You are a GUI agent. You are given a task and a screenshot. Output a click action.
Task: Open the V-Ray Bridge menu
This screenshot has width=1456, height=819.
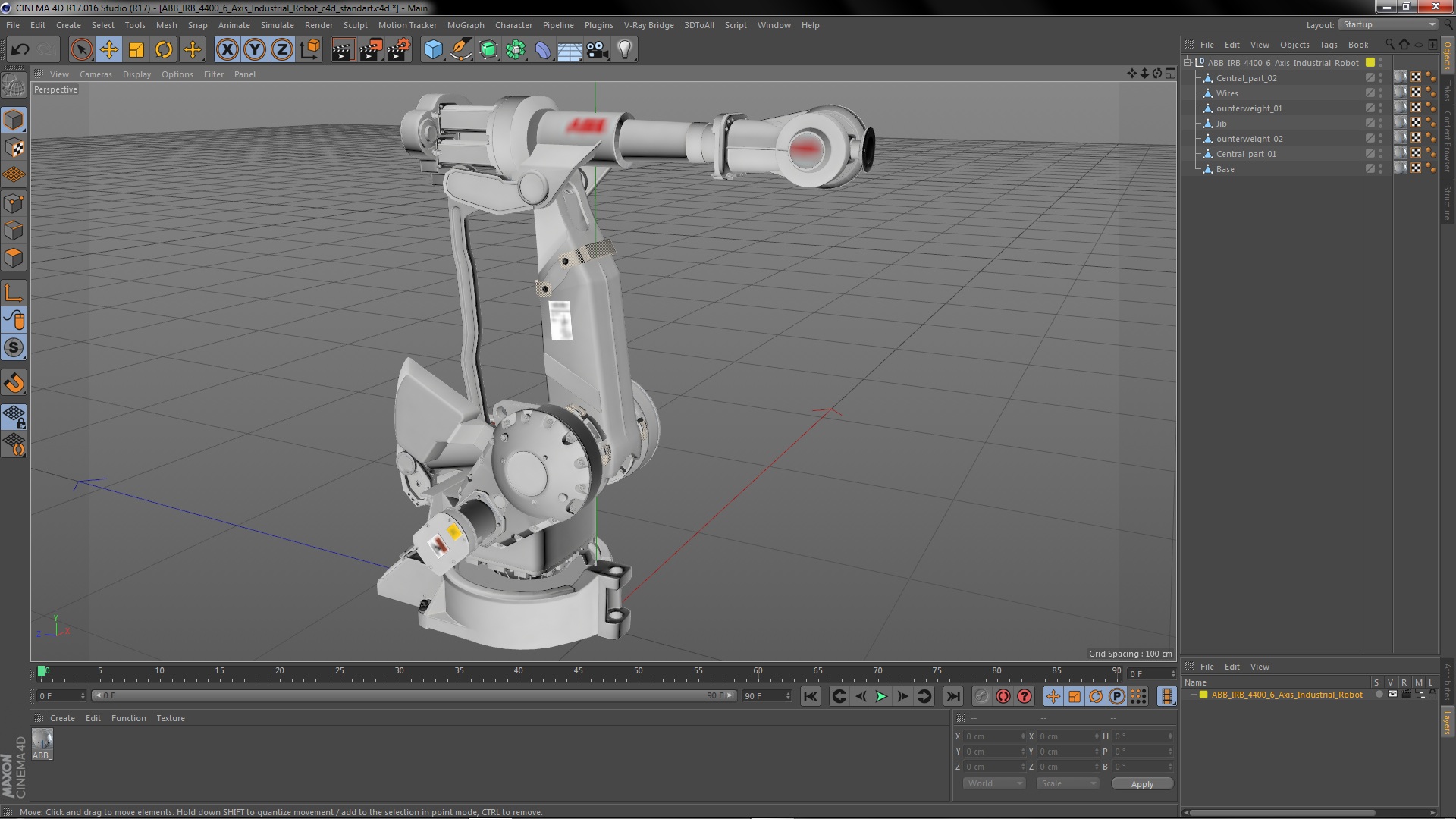[x=649, y=25]
